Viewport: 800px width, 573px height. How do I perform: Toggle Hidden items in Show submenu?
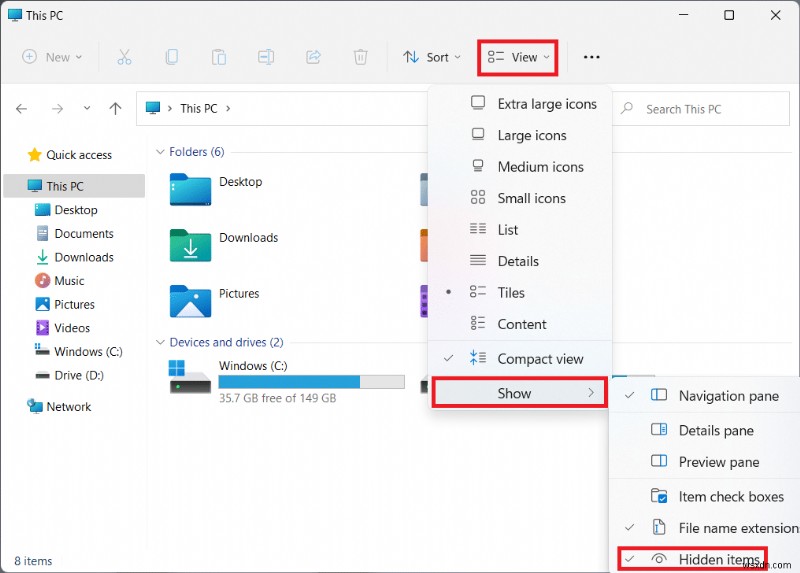[718, 559]
